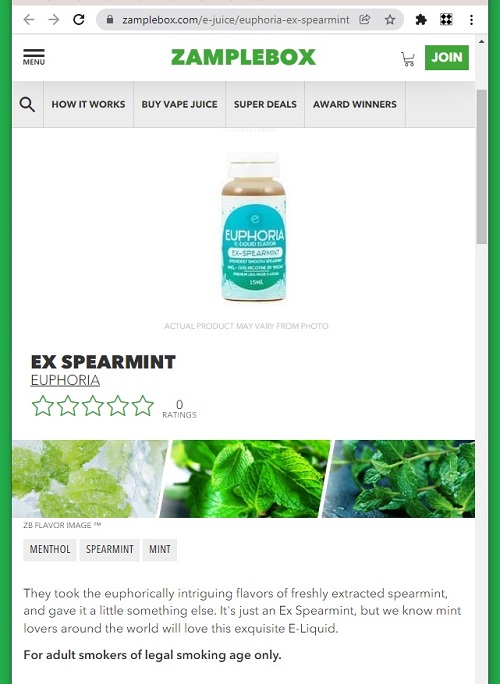
Task: Open the AWARD WINNERS tab
Action: (x=355, y=105)
